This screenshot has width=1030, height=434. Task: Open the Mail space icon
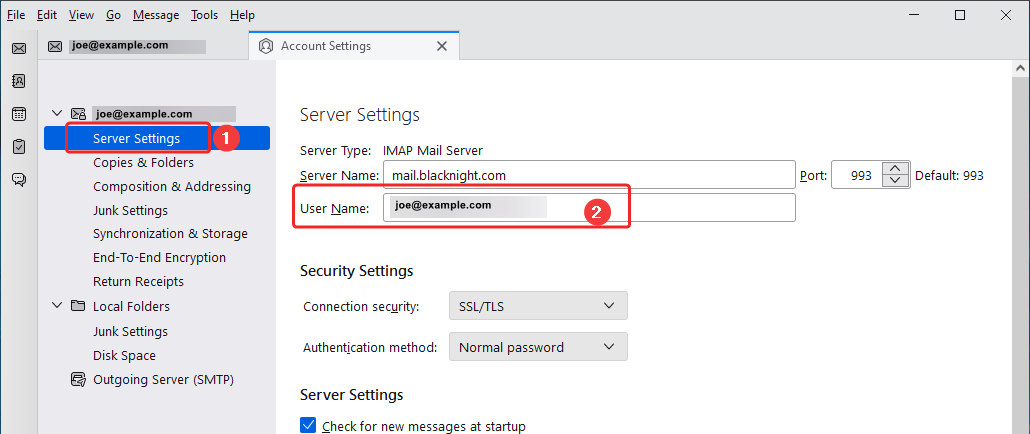point(18,48)
